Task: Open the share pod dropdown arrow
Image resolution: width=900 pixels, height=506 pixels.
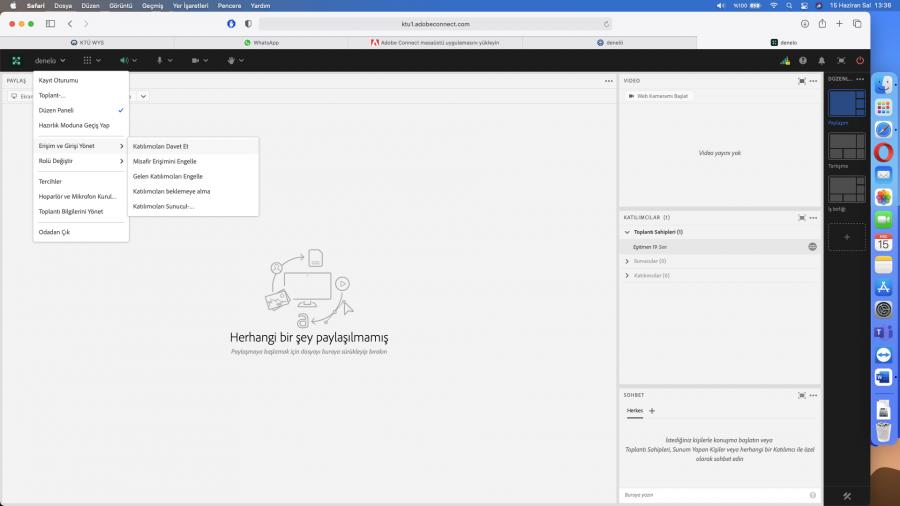Action: tap(143, 96)
